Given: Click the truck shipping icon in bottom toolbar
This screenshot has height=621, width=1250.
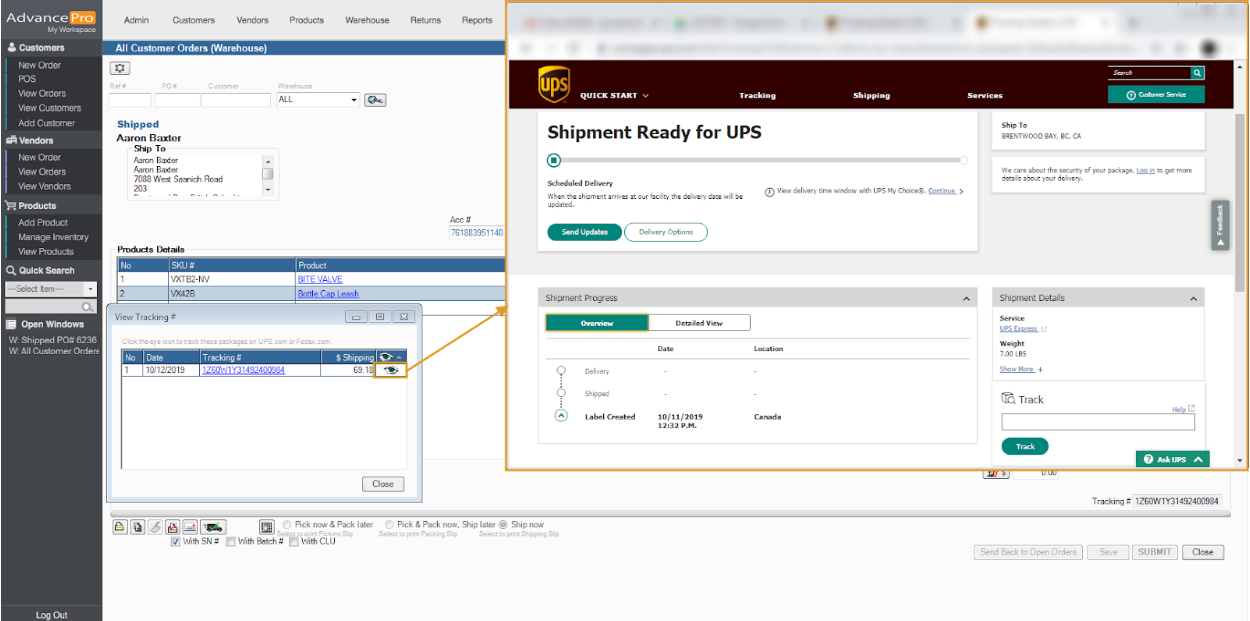Looking at the screenshot, I should coord(213,527).
